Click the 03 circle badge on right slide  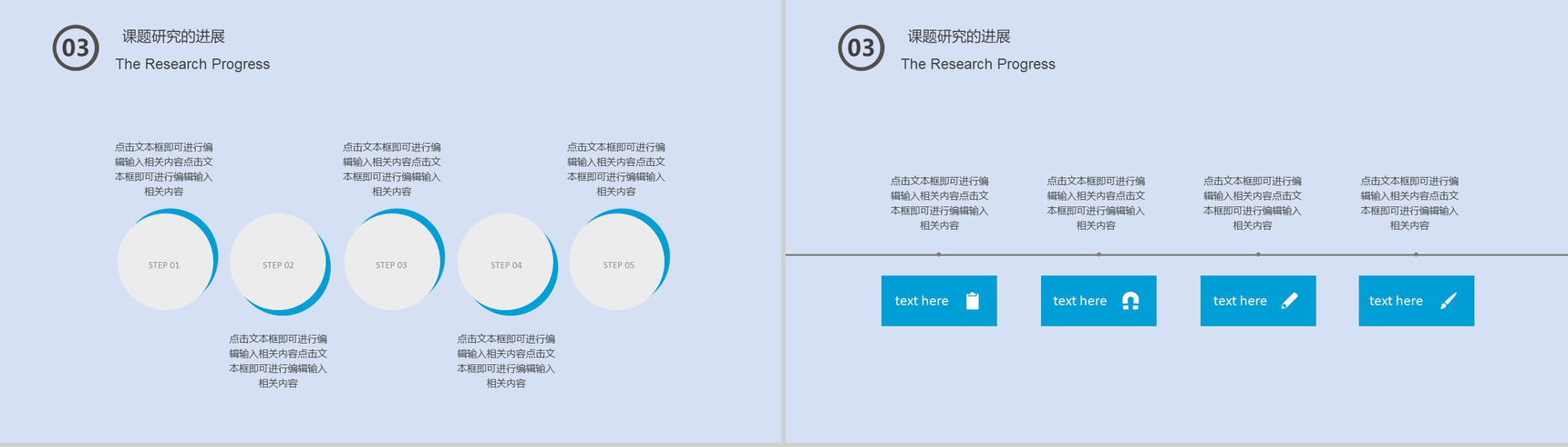tap(861, 47)
